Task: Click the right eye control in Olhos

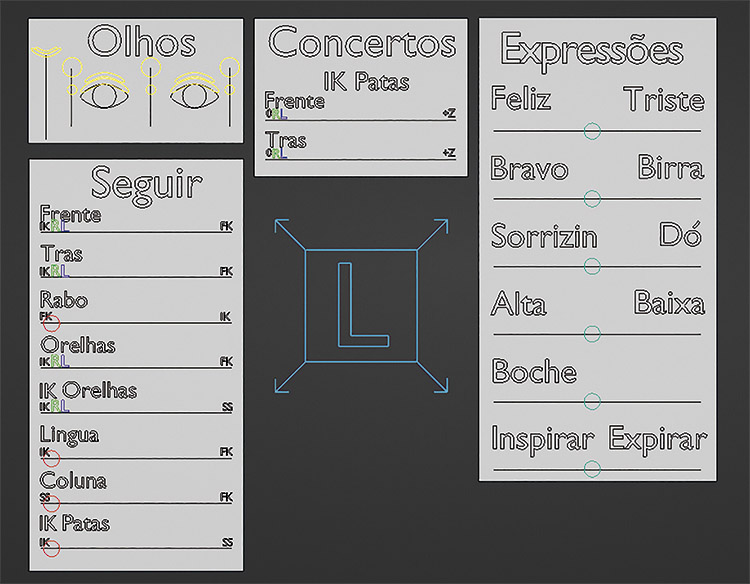Action: pos(190,96)
